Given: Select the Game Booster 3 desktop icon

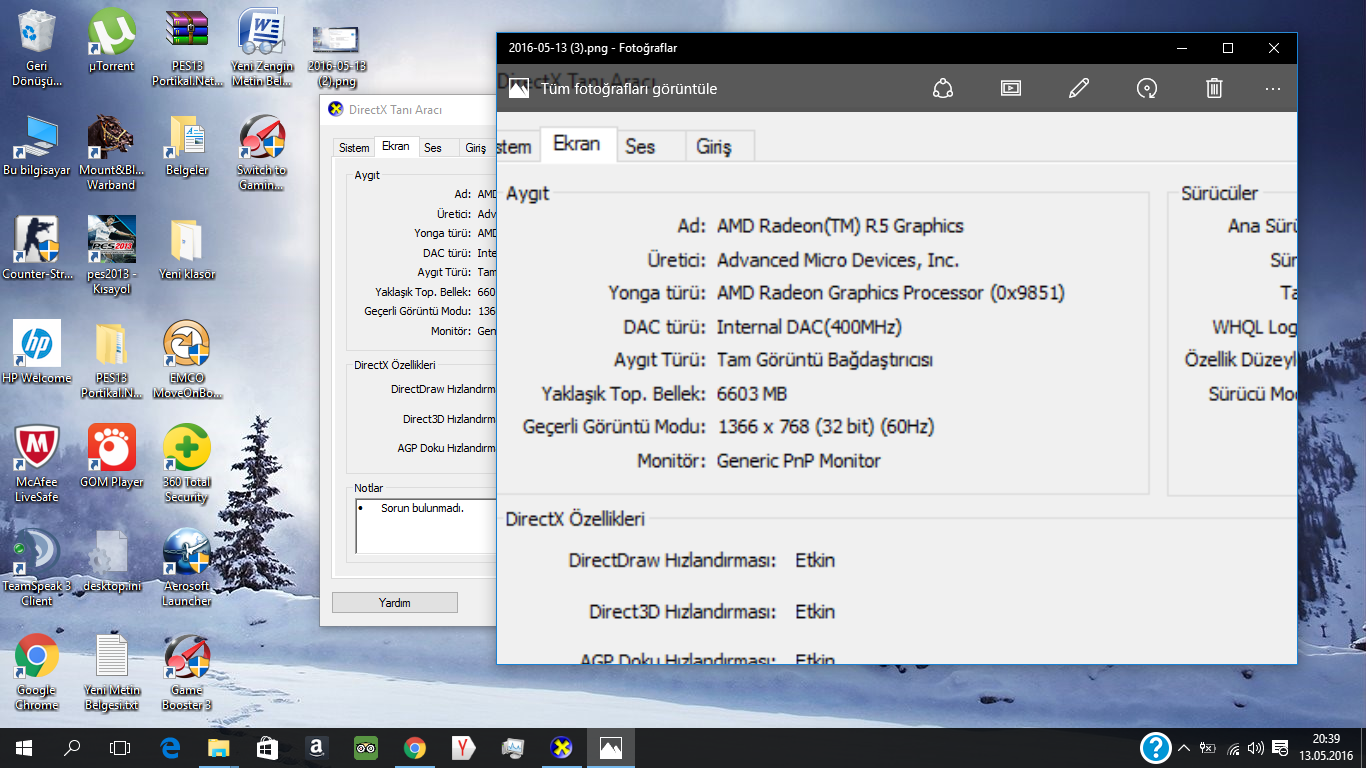Looking at the screenshot, I should coord(187,671).
